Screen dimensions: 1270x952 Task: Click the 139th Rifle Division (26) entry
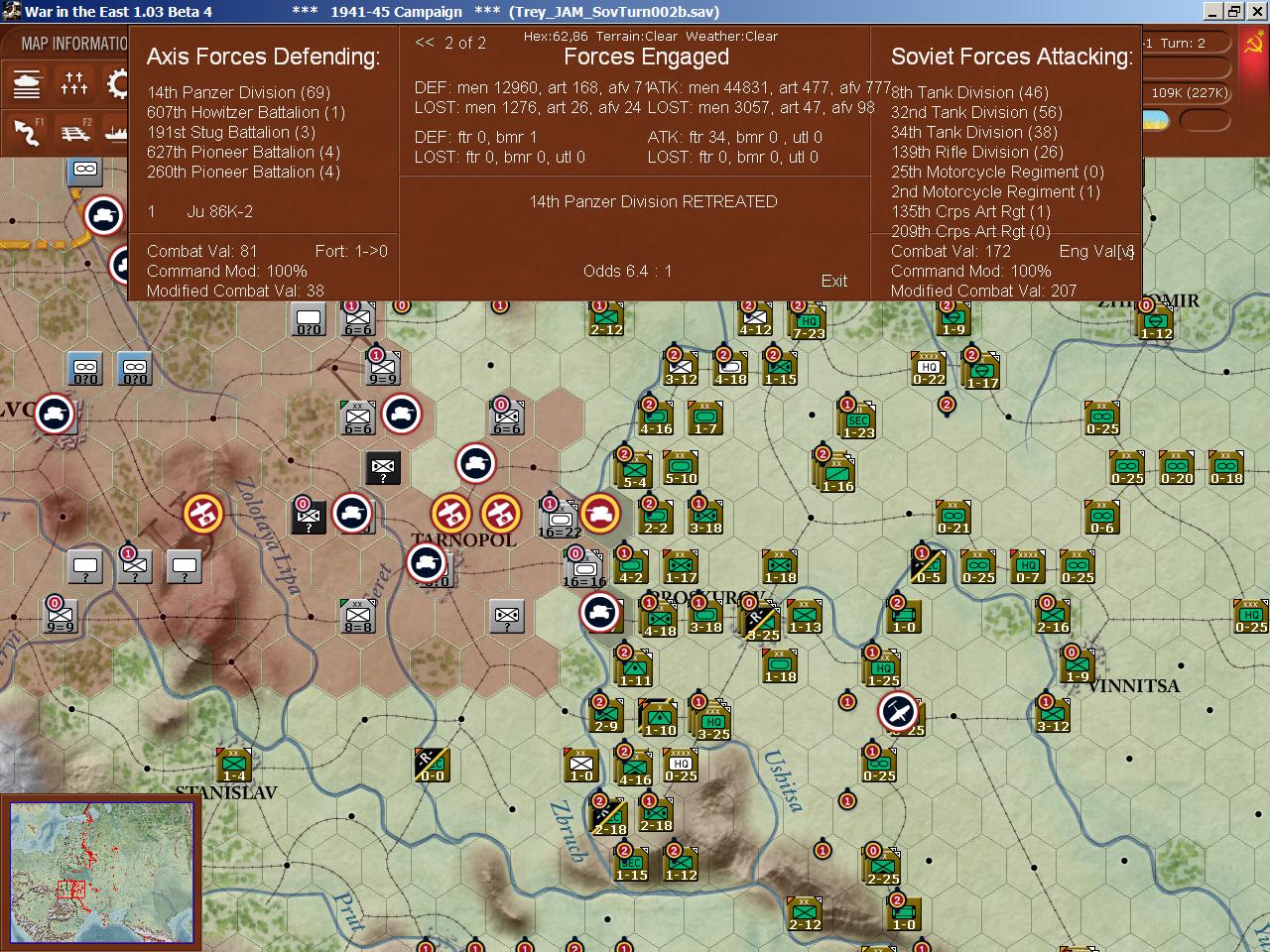pos(977,152)
